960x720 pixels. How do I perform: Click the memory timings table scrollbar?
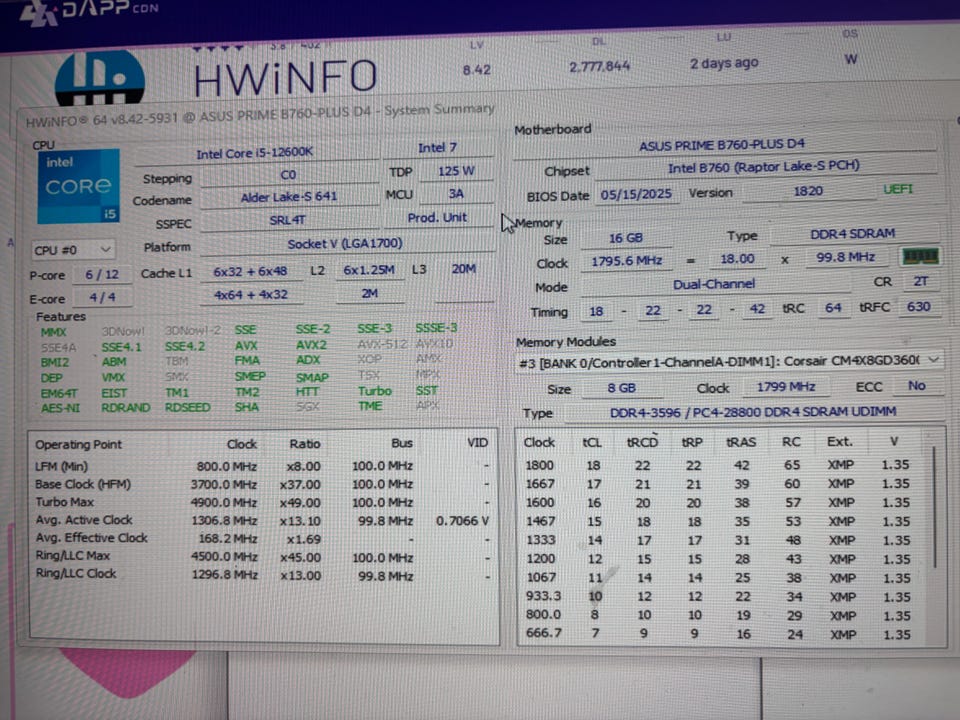pyautogui.click(x=934, y=507)
